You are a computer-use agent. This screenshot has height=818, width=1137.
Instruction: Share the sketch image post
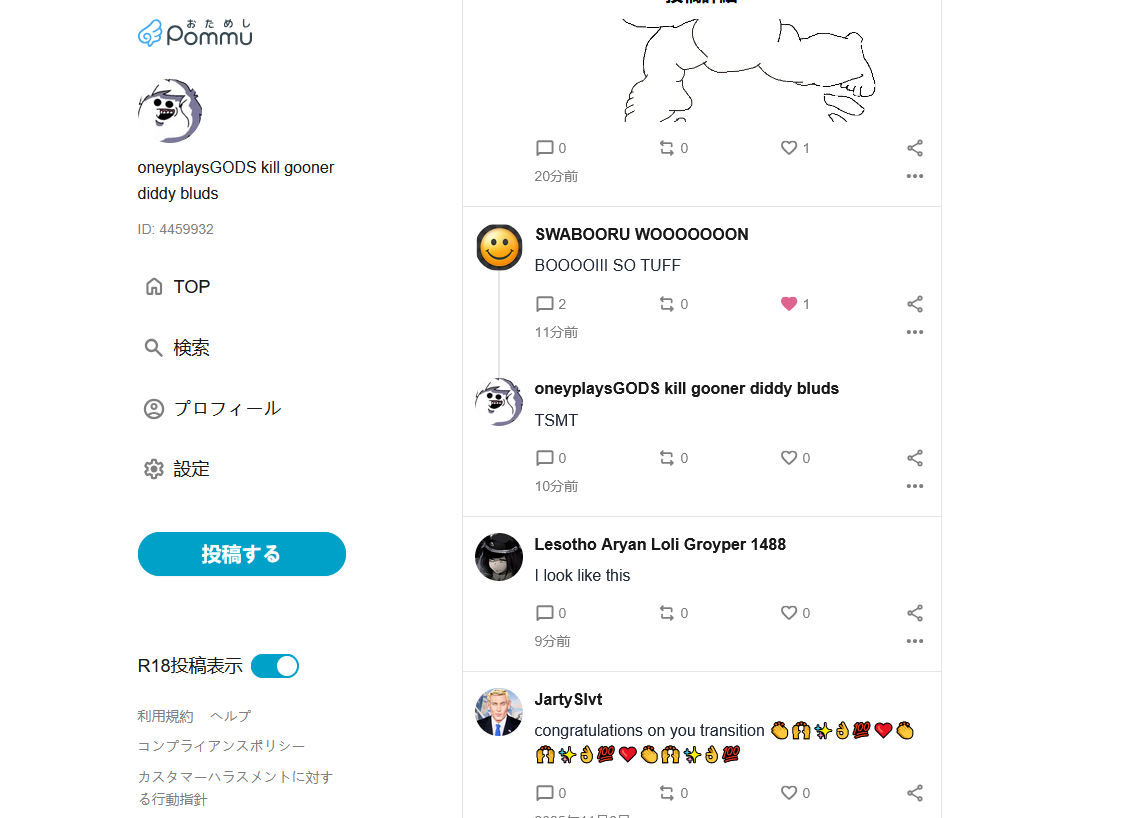(x=915, y=148)
